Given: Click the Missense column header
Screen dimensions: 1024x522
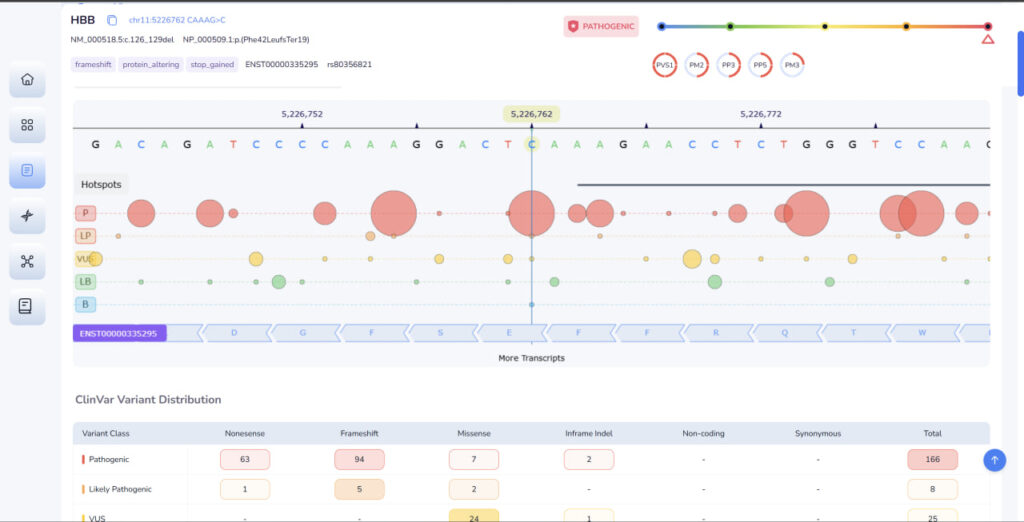Looking at the screenshot, I should point(474,433).
